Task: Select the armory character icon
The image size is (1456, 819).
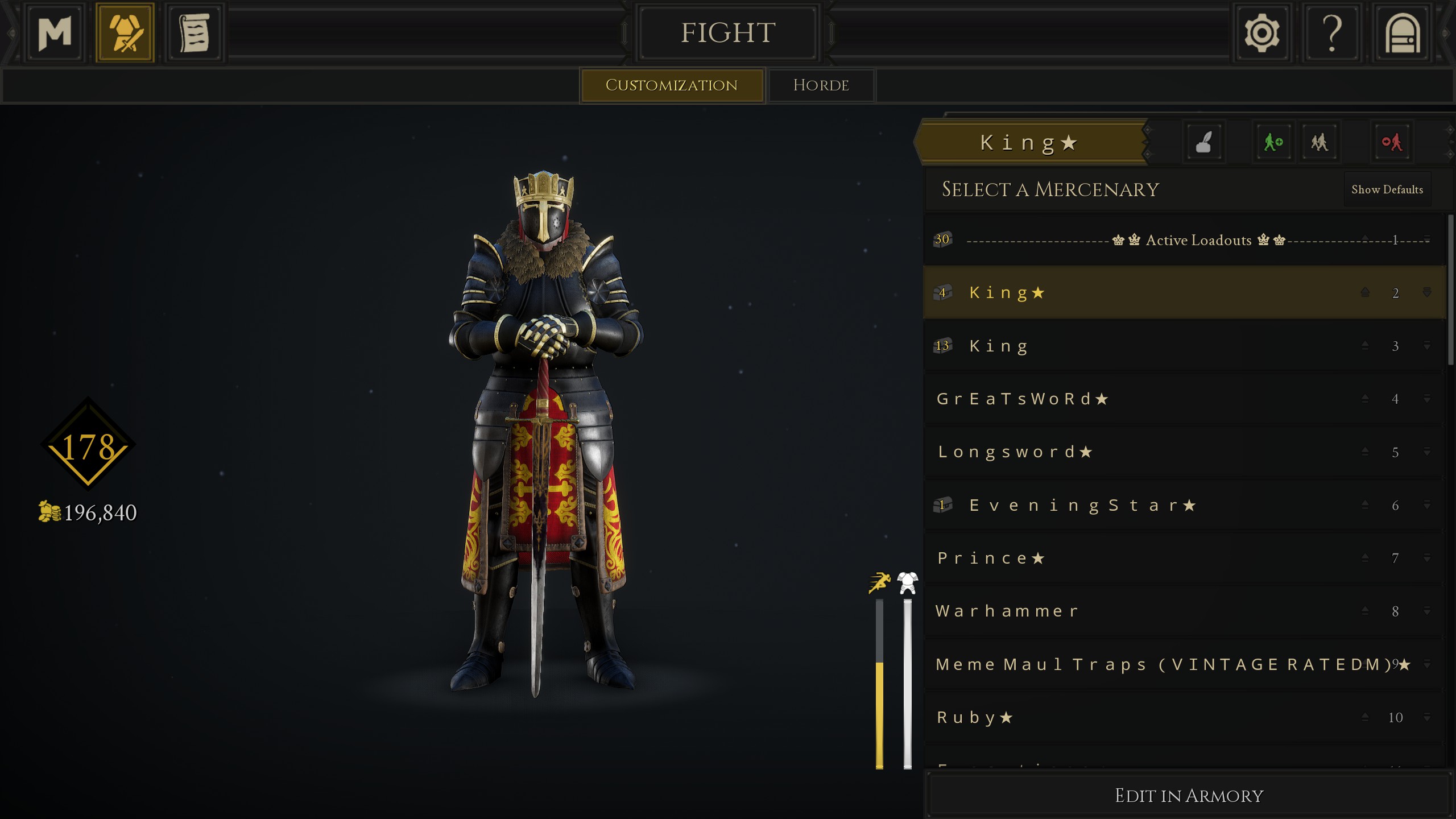Action: click(125, 32)
